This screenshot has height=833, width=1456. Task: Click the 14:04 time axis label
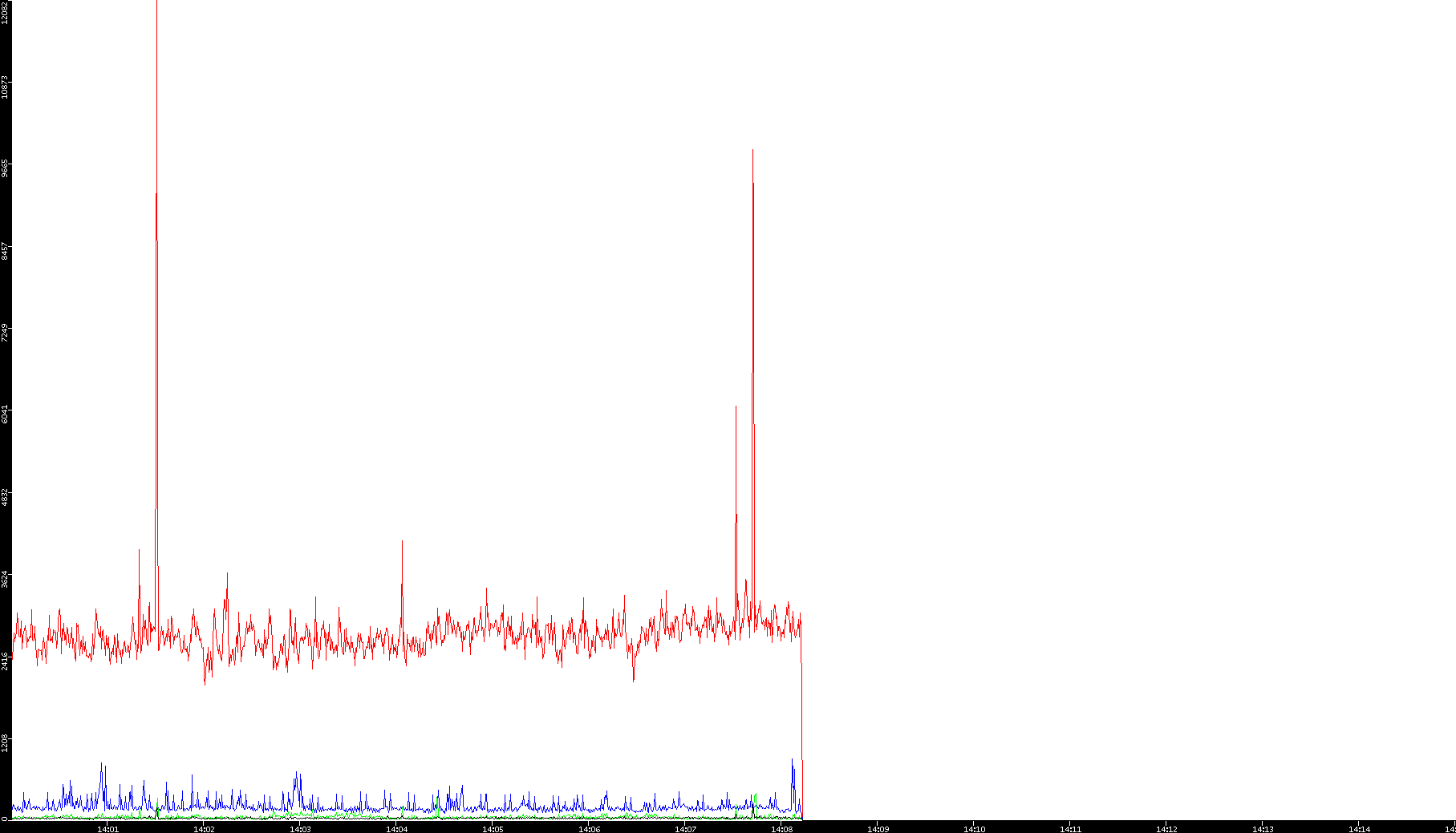(396, 828)
